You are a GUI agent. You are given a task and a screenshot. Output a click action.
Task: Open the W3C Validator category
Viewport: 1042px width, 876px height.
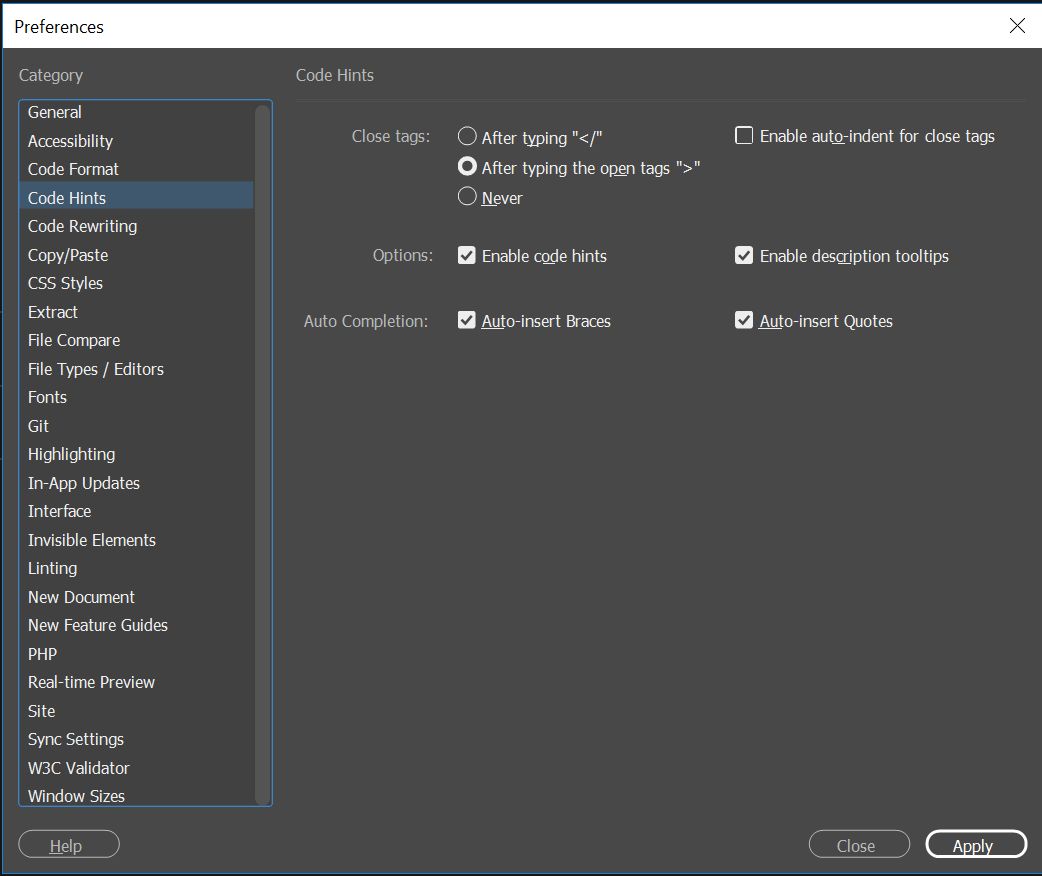pyautogui.click(x=78, y=768)
